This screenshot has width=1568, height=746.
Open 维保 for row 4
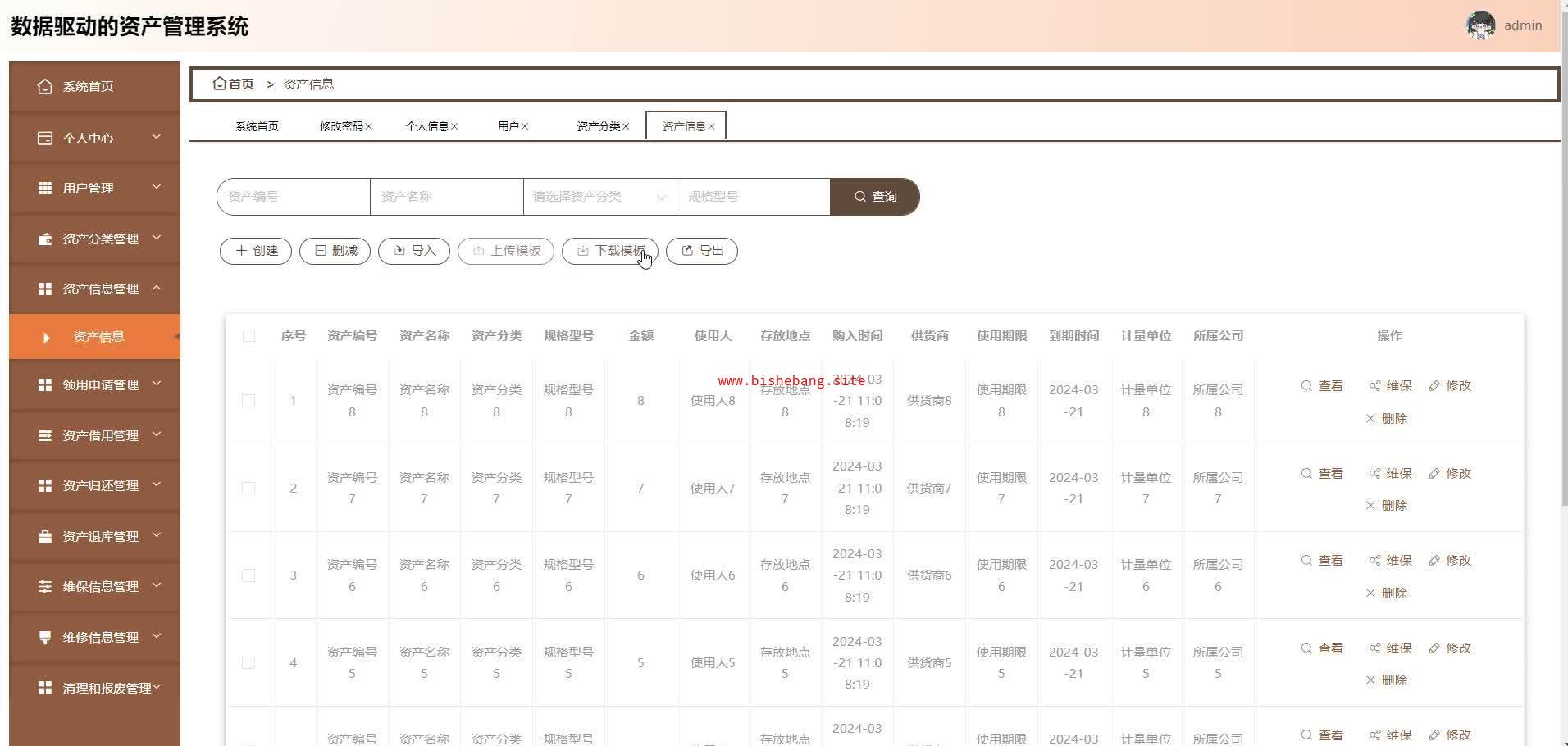[x=1390, y=648]
